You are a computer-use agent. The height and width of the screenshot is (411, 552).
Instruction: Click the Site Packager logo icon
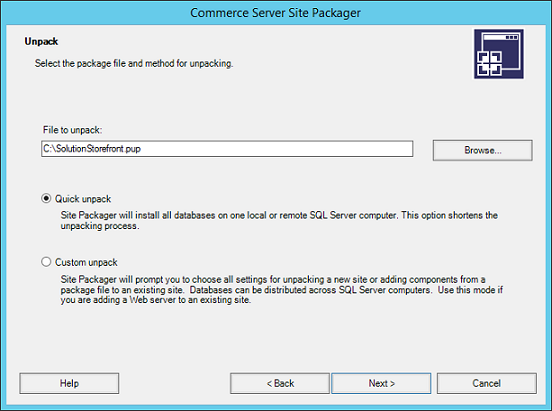point(498,54)
